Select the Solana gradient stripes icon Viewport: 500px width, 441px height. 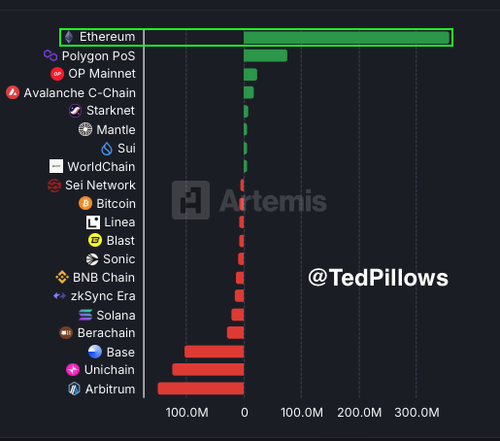pyautogui.click(x=86, y=315)
